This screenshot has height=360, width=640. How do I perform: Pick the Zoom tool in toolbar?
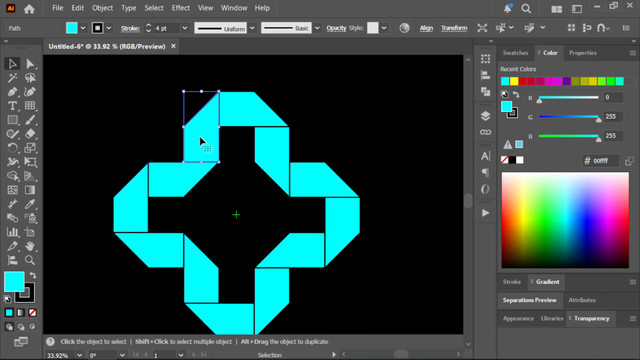[30, 260]
